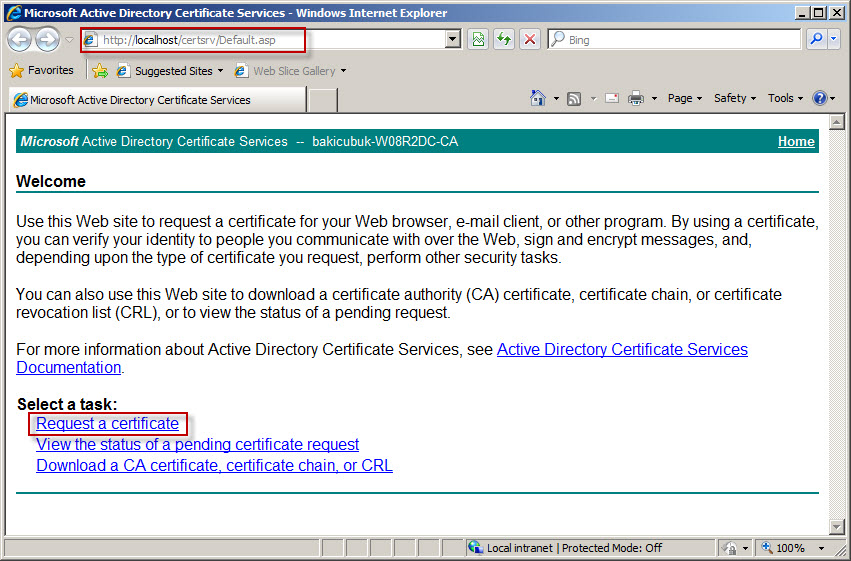Click the Read Mail envelope icon
This screenshot has width=851, height=561.
[612, 98]
